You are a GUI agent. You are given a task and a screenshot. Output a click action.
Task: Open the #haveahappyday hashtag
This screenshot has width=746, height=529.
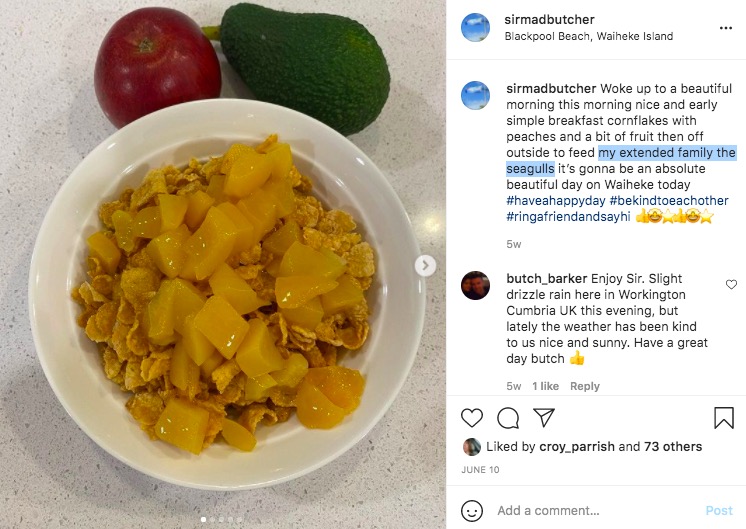555,200
